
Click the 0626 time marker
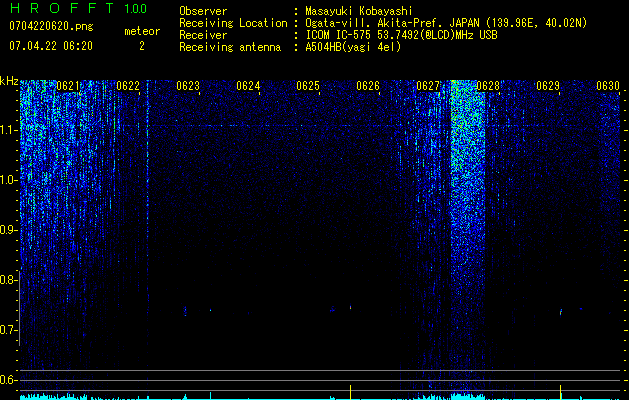(368, 86)
